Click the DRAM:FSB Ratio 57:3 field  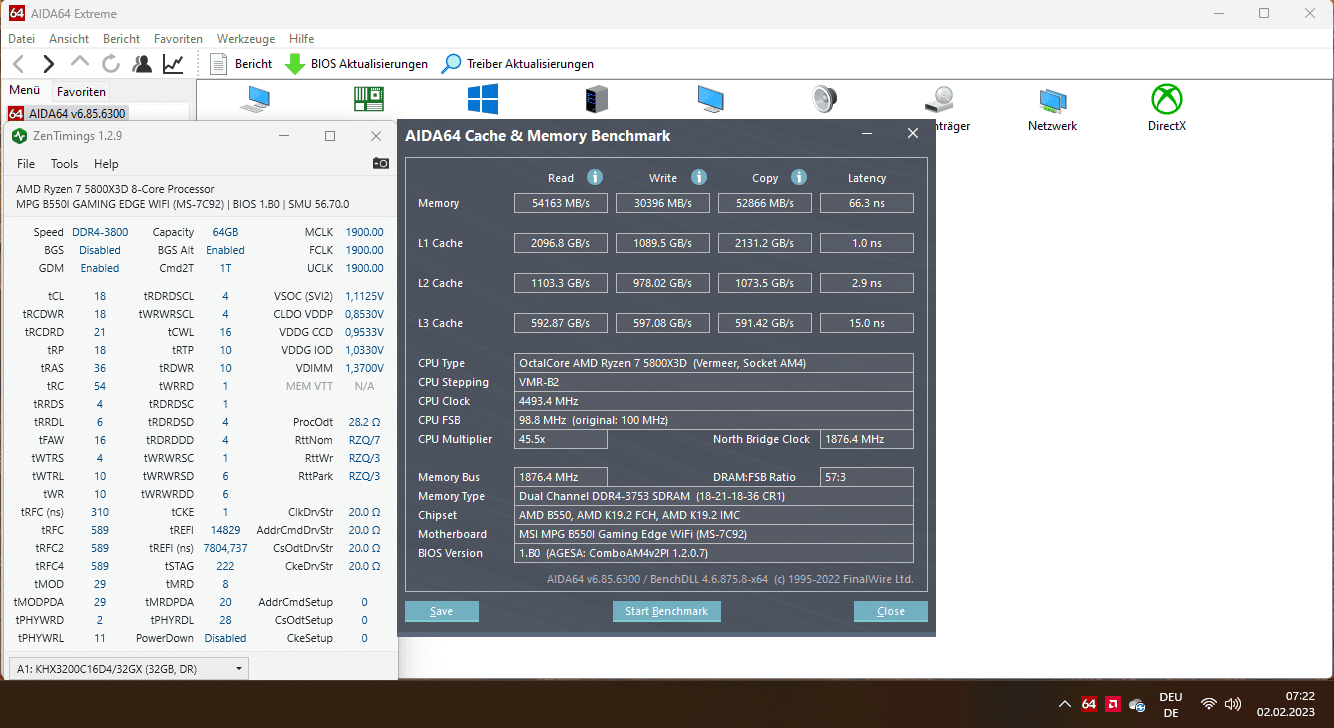(866, 477)
